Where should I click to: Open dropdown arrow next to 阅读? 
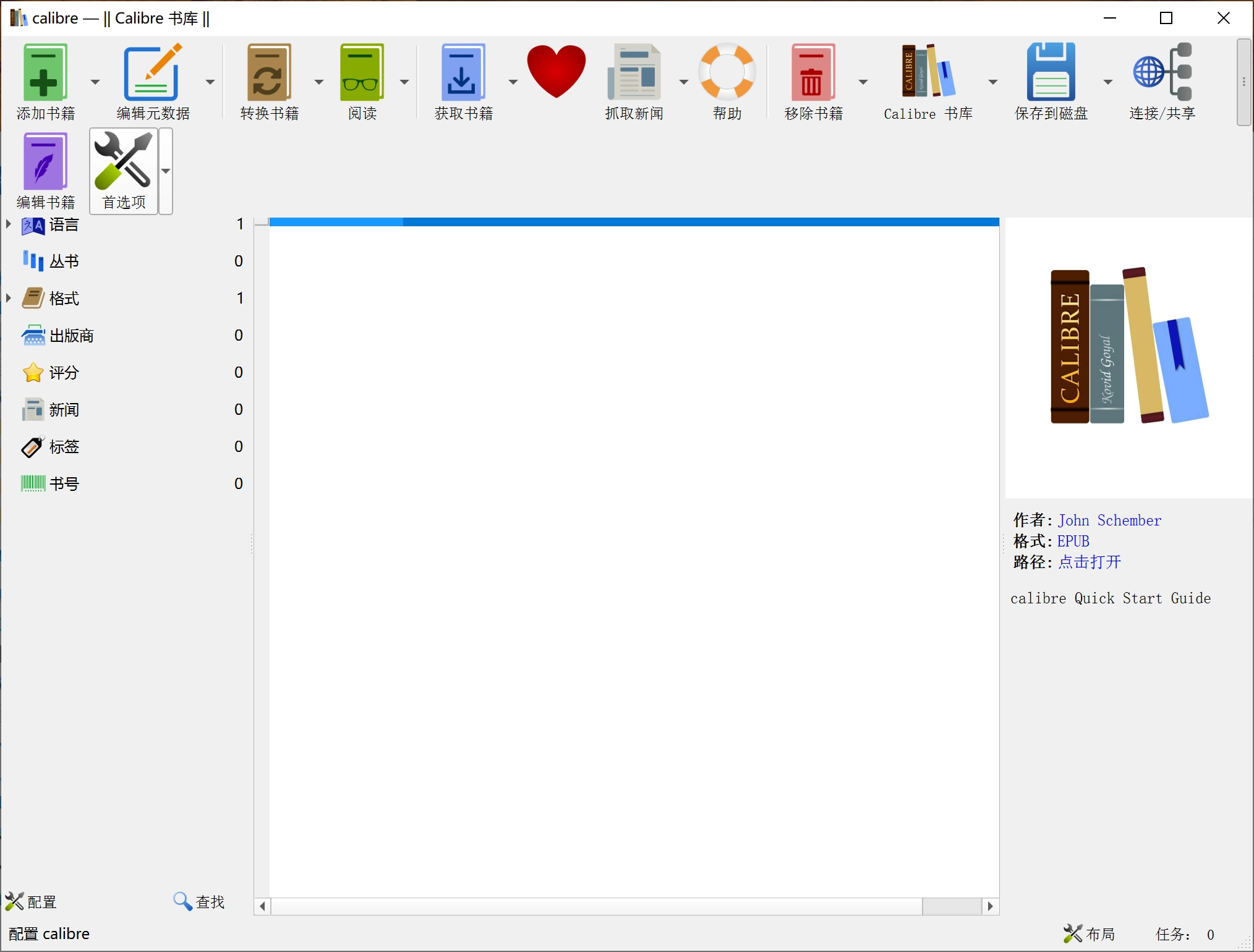click(404, 82)
